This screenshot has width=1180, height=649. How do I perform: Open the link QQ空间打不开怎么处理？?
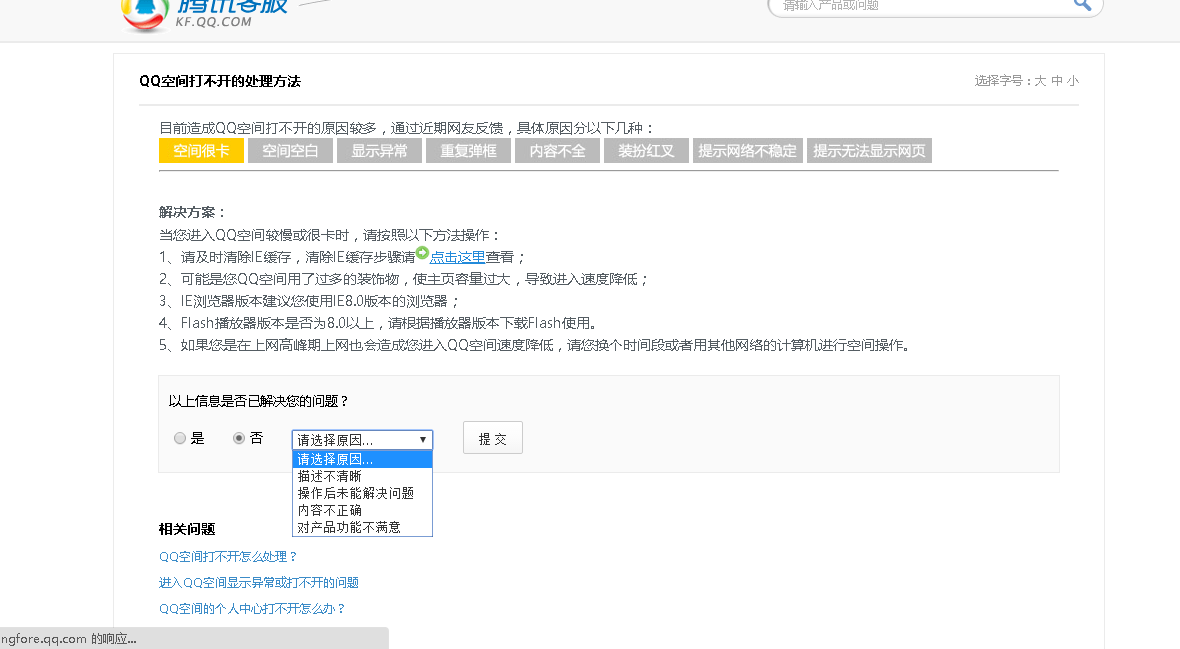pos(229,556)
